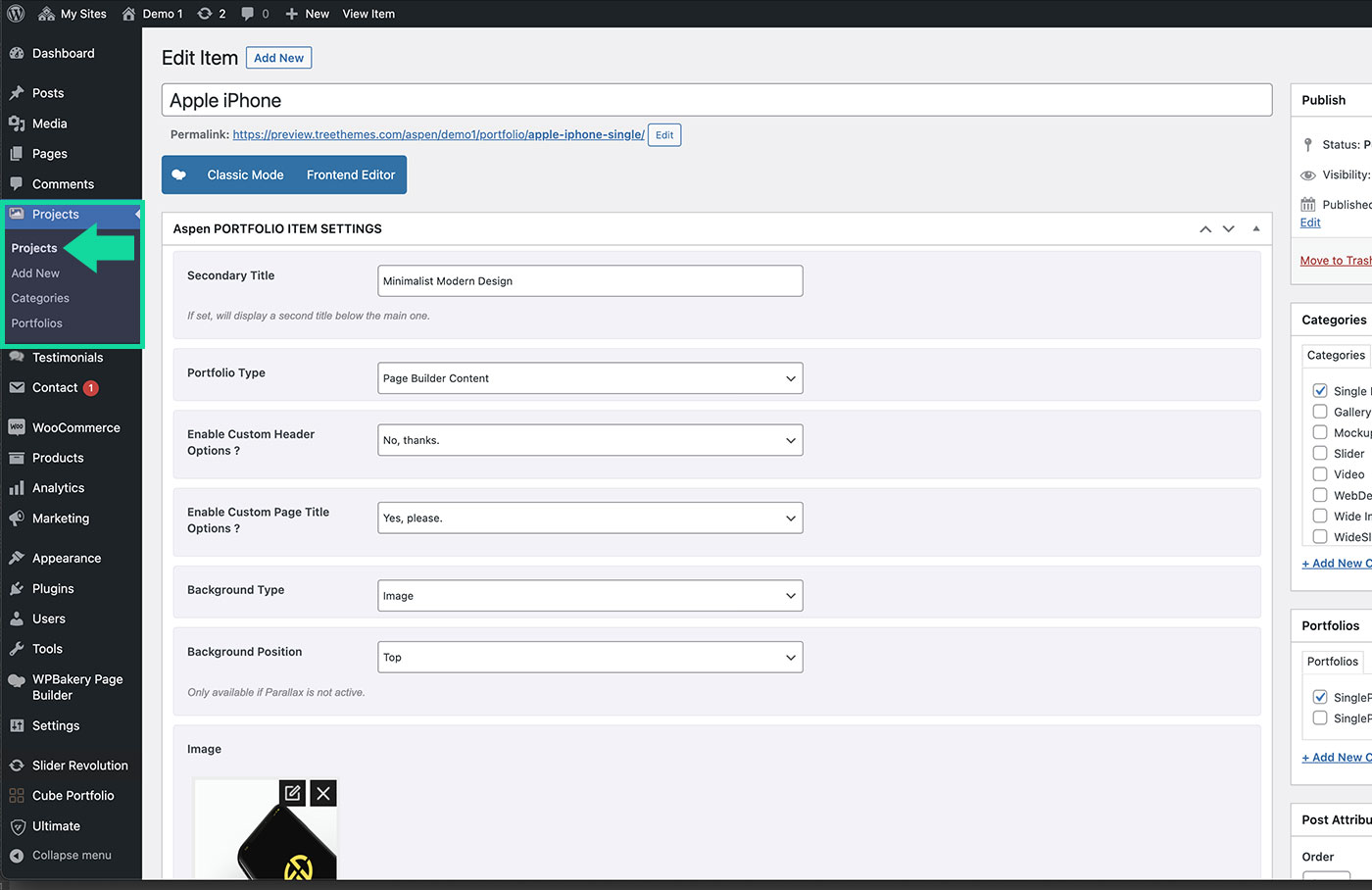This screenshot has width=1372, height=890.
Task: Check the Gallery category checkbox
Action: pyautogui.click(x=1320, y=412)
